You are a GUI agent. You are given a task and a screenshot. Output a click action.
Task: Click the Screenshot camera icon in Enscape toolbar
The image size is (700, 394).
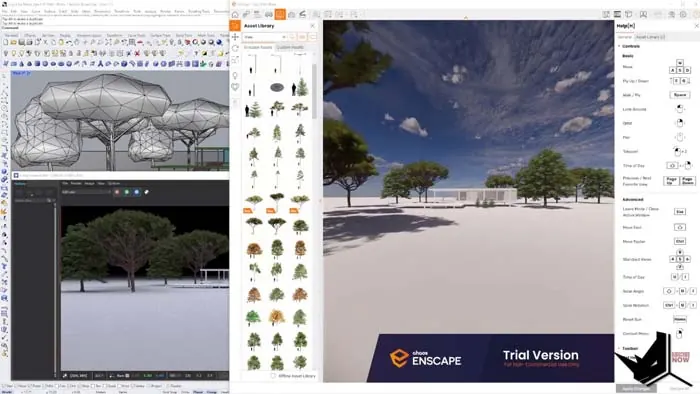coord(292,15)
